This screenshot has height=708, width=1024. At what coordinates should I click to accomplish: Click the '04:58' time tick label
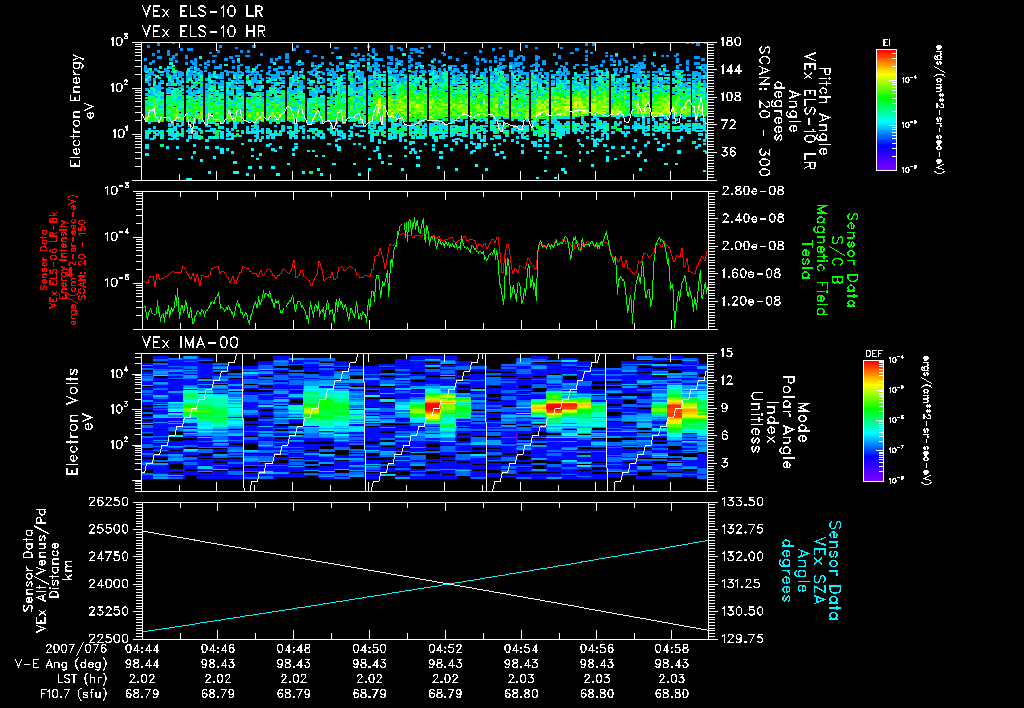(672, 649)
